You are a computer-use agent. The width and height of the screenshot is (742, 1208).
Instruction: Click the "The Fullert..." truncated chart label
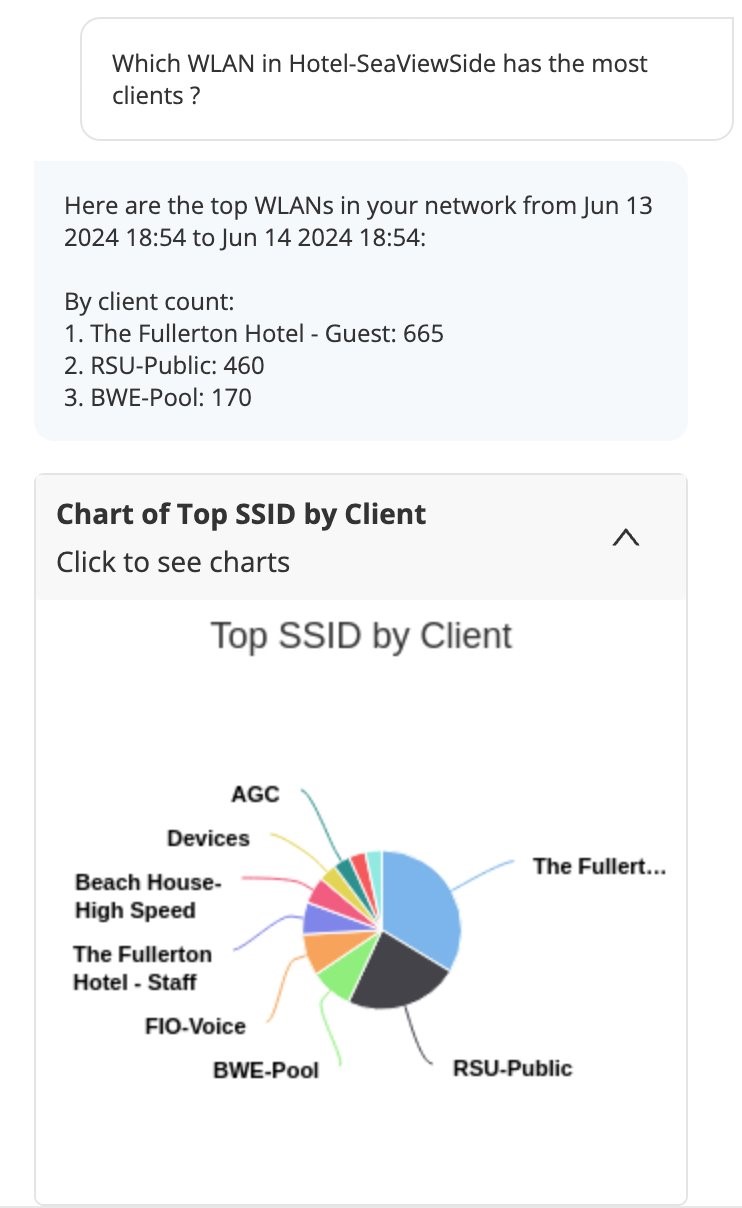[599, 866]
